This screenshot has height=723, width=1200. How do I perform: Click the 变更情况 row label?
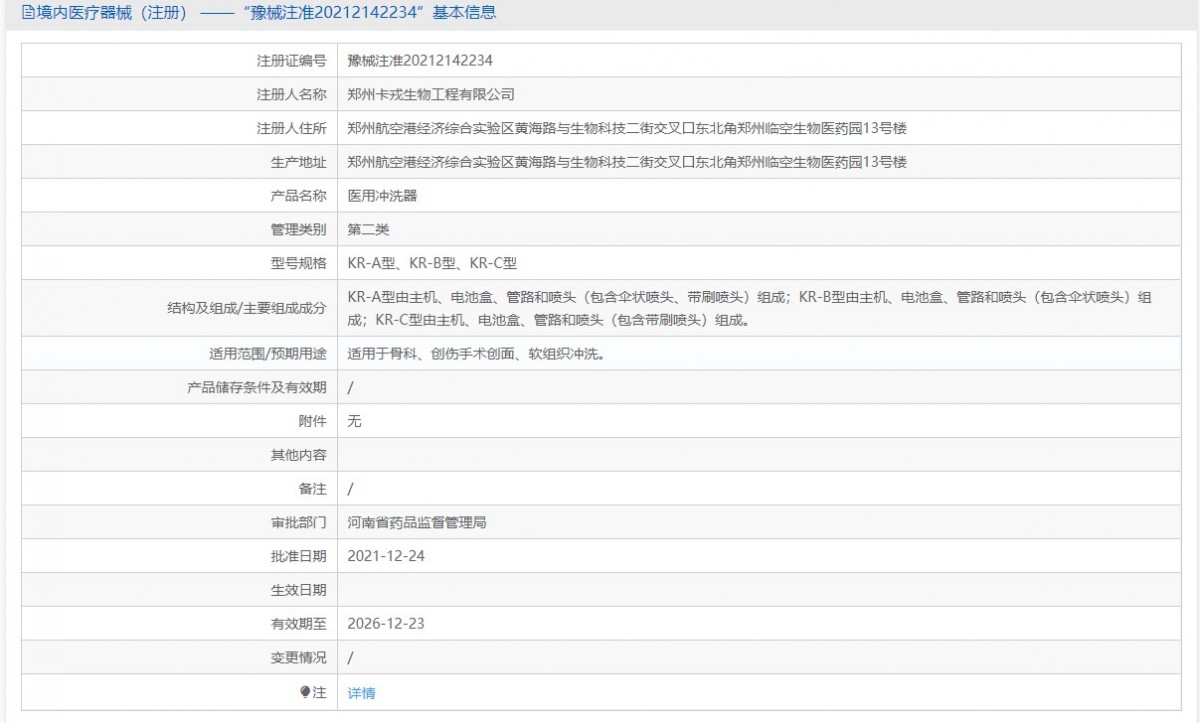pyautogui.click(x=298, y=658)
